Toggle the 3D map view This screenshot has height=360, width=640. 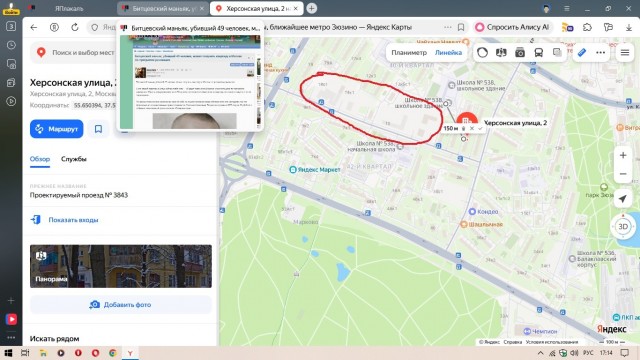623,227
